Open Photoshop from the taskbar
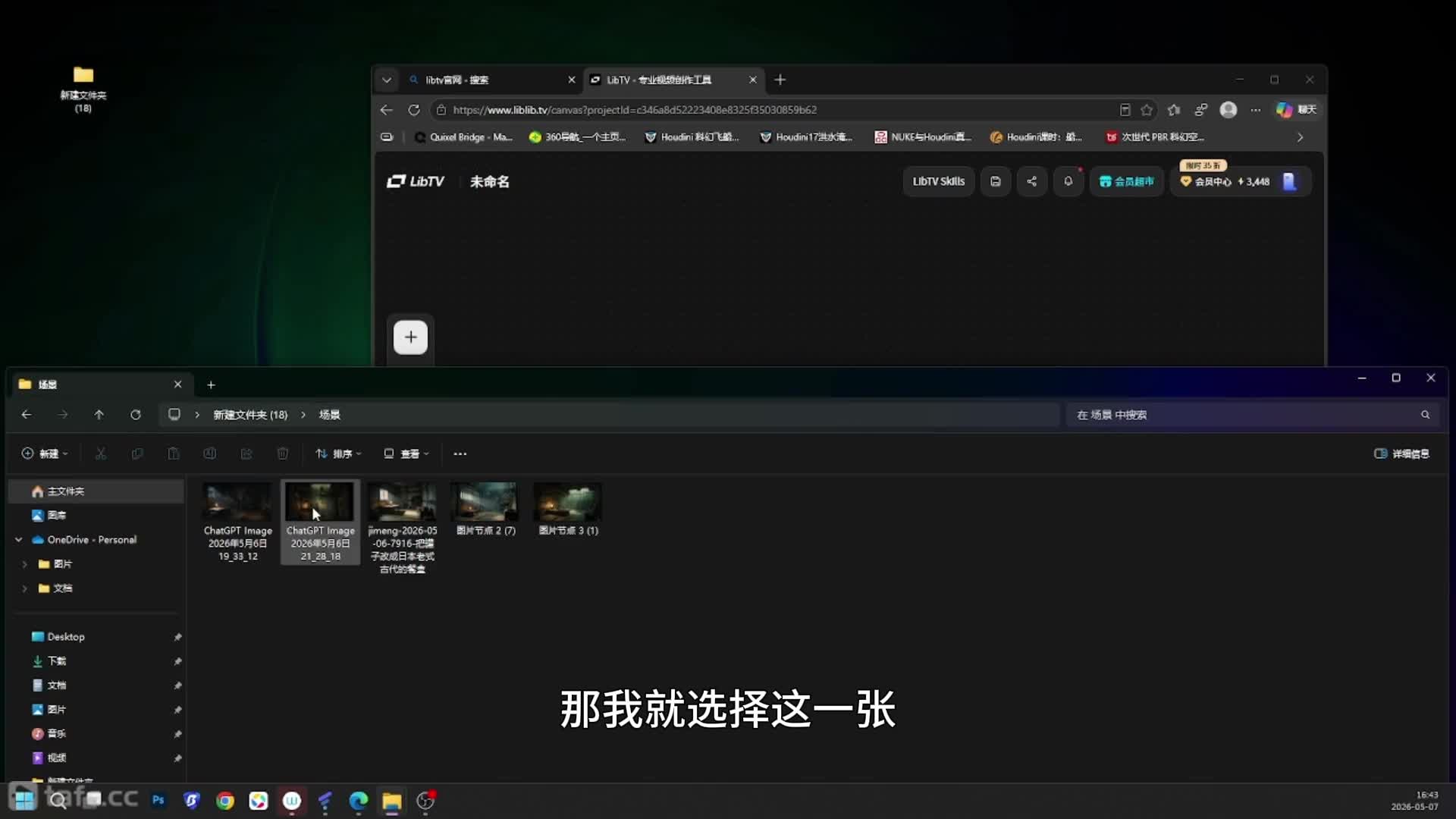 click(158, 801)
